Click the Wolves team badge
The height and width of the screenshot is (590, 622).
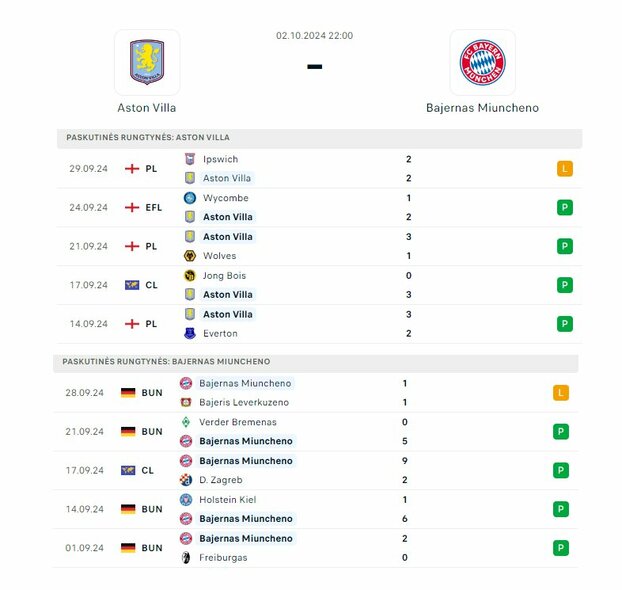[190, 256]
